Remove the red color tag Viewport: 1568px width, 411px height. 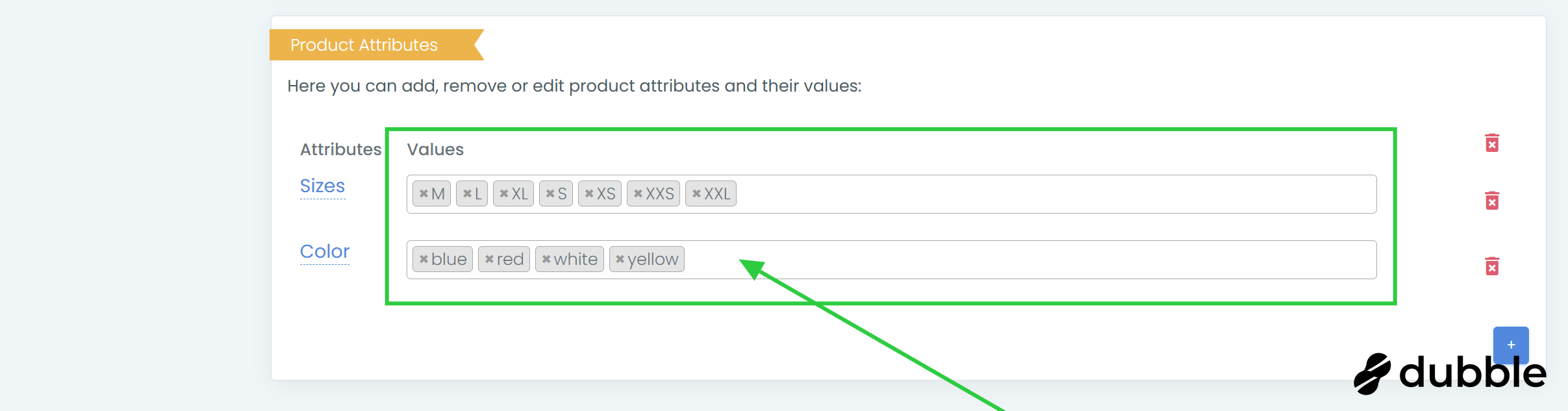[x=489, y=259]
